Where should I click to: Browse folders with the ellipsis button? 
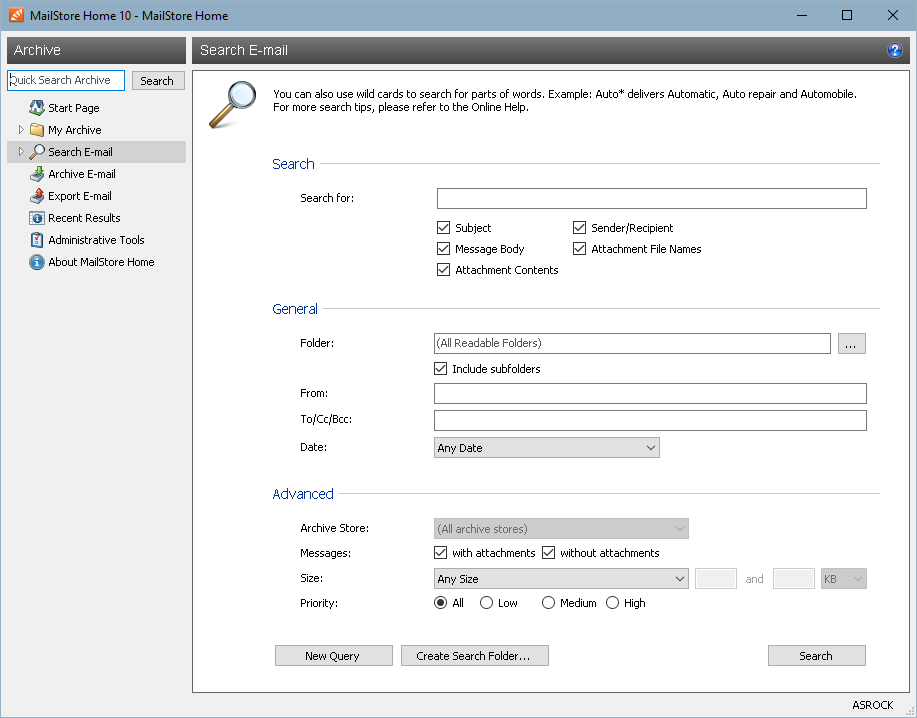tap(852, 344)
